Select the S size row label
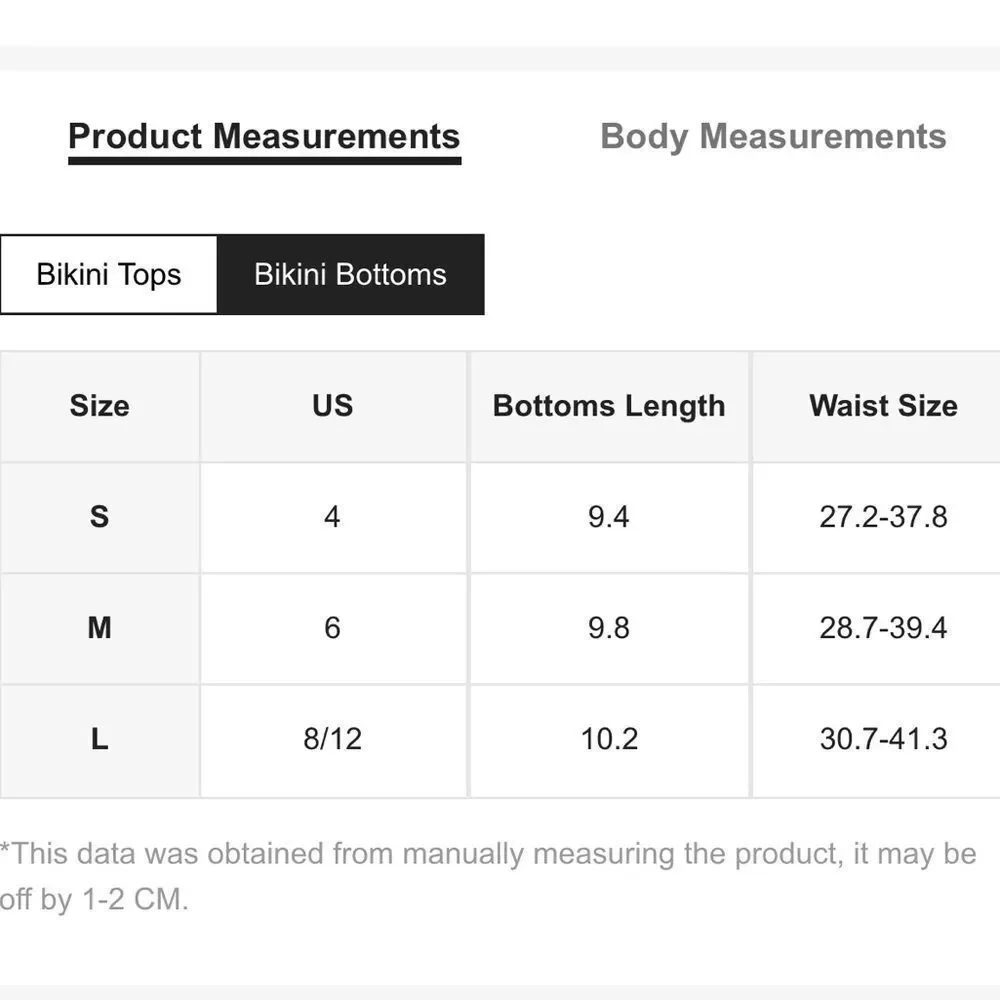 point(99,517)
